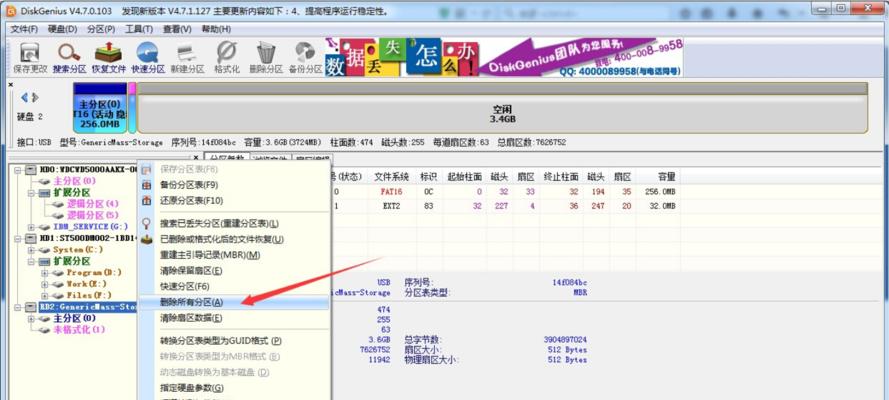Click the magnifier icon beside 搜索已丢失分区
The height and width of the screenshot is (400, 889).
pyautogui.click(x=147, y=223)
